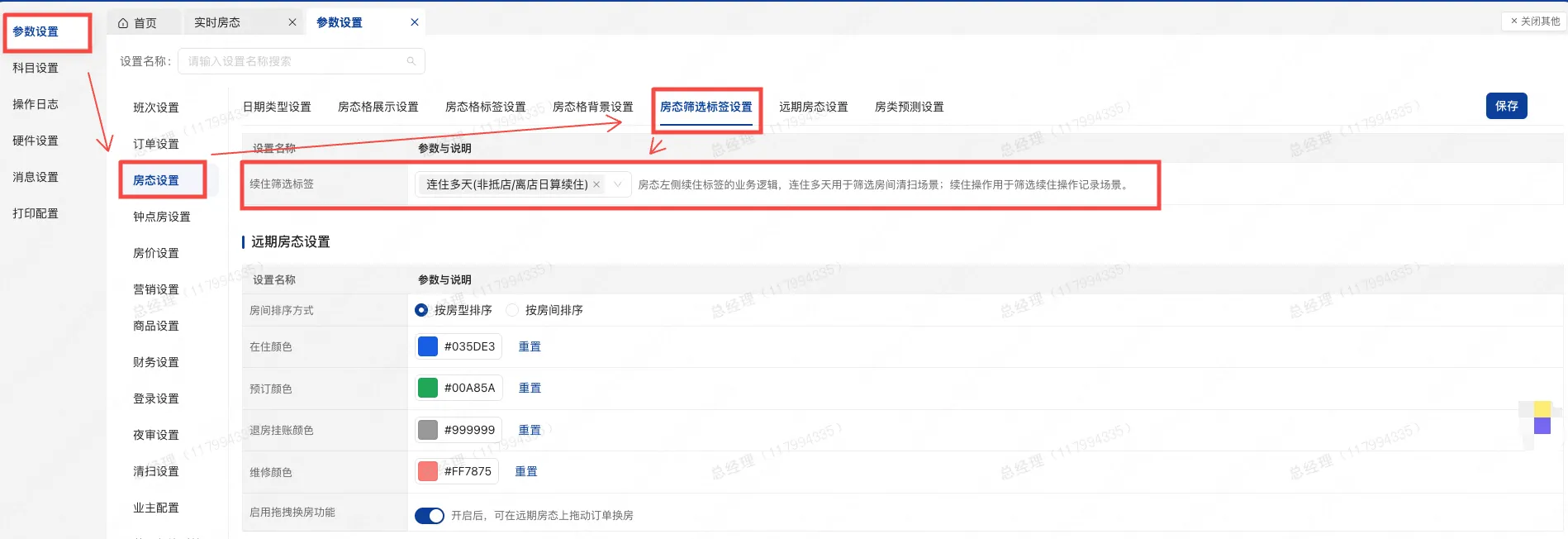The height and width of the screenshot is (539, 1568).
Task: Switch to 房态格标签设置 tab
Action: tap(486, 107)
